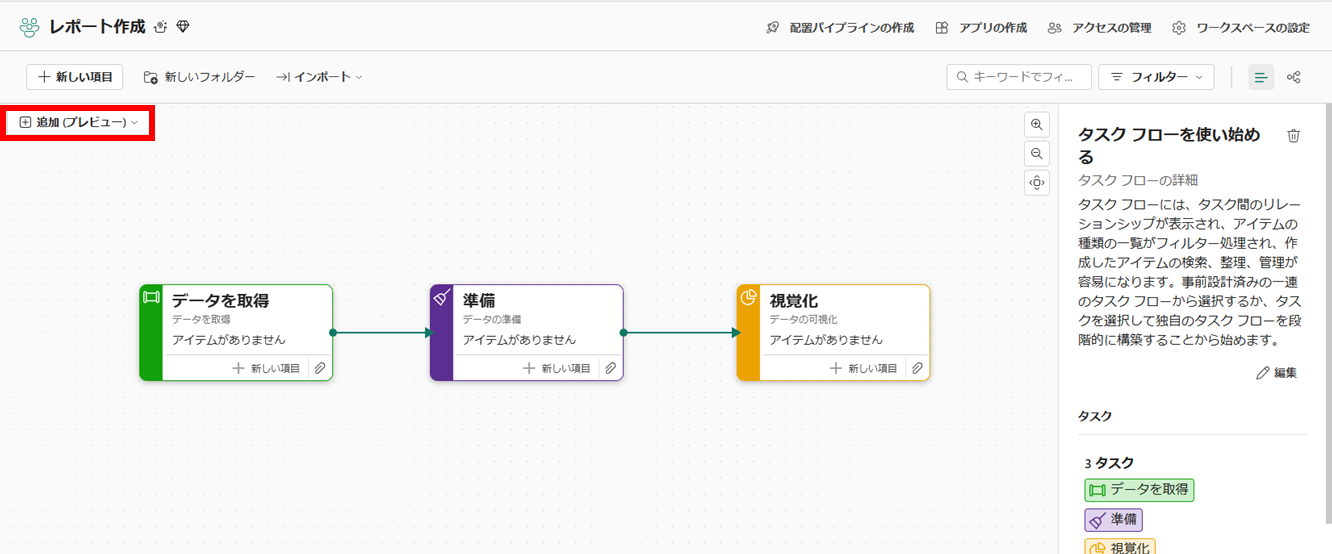Create a 新しいフォルダー
The image size is (1332, 554).
coord(199,77)
